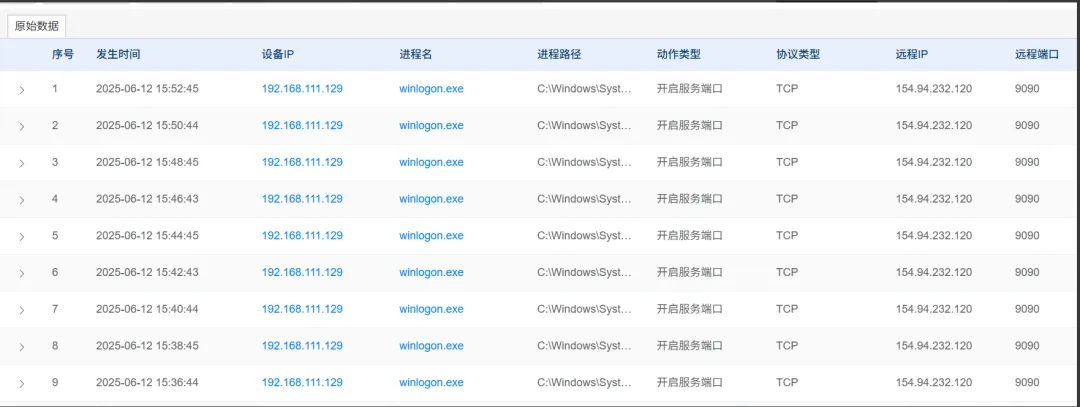Click process path cell in row 9
This screenshot has width=1080, height=407.
584,382
